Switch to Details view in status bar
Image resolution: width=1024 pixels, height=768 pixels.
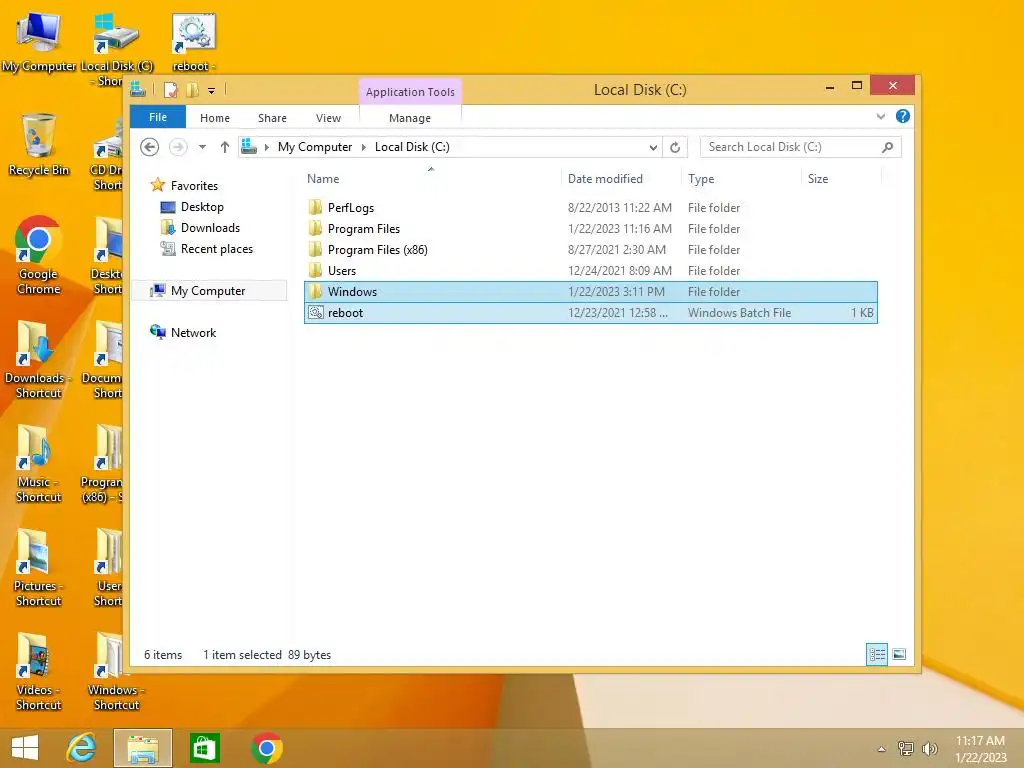click(x=877, y=654)
